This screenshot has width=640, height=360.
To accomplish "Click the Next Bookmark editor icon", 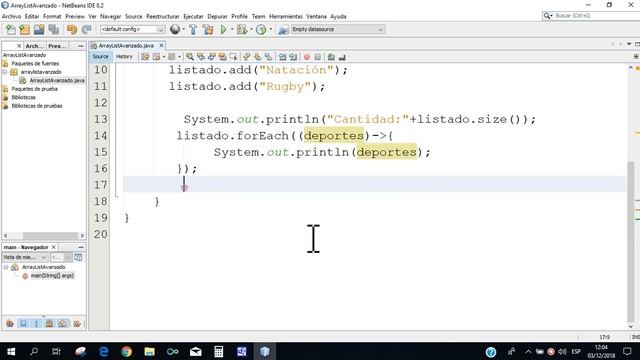I will click(258, 57).
